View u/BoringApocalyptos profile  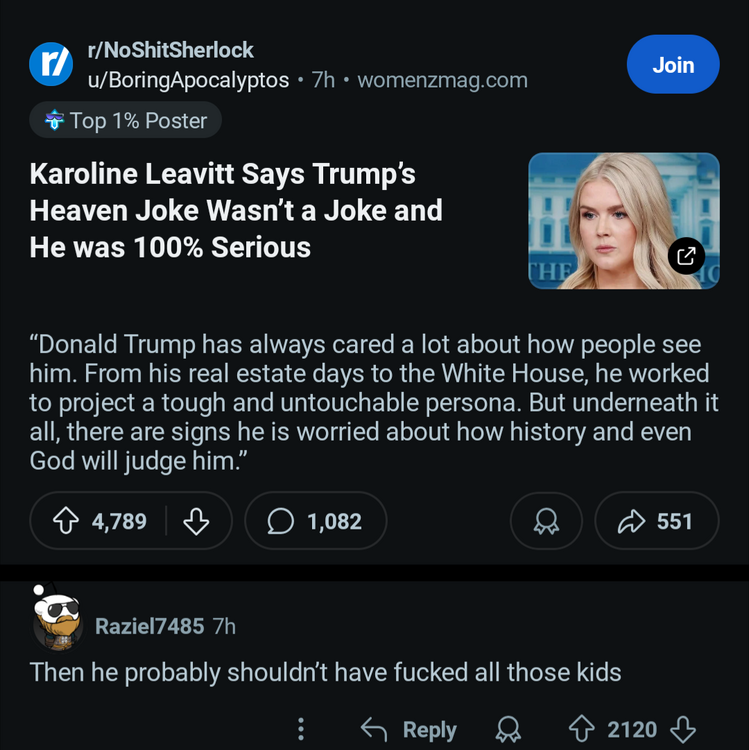(189, 80)
